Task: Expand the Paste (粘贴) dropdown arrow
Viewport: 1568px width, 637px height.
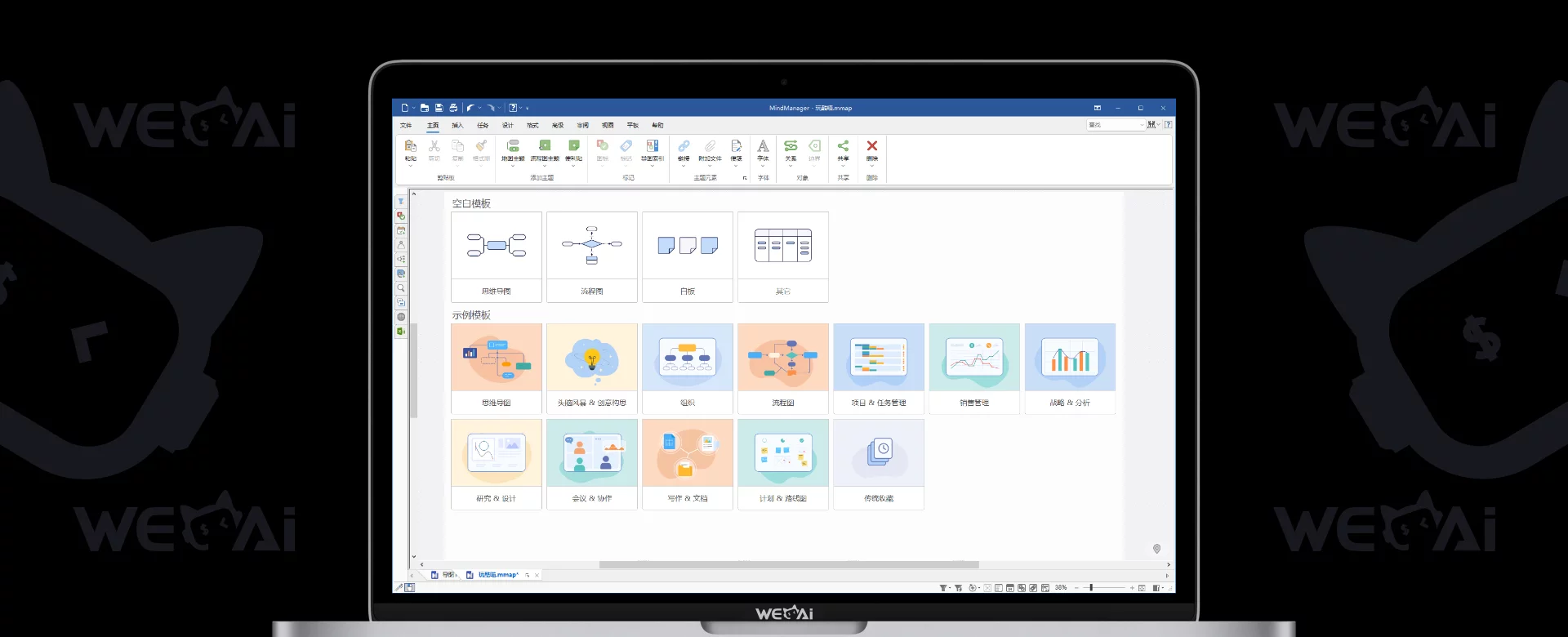Action: 411,166
